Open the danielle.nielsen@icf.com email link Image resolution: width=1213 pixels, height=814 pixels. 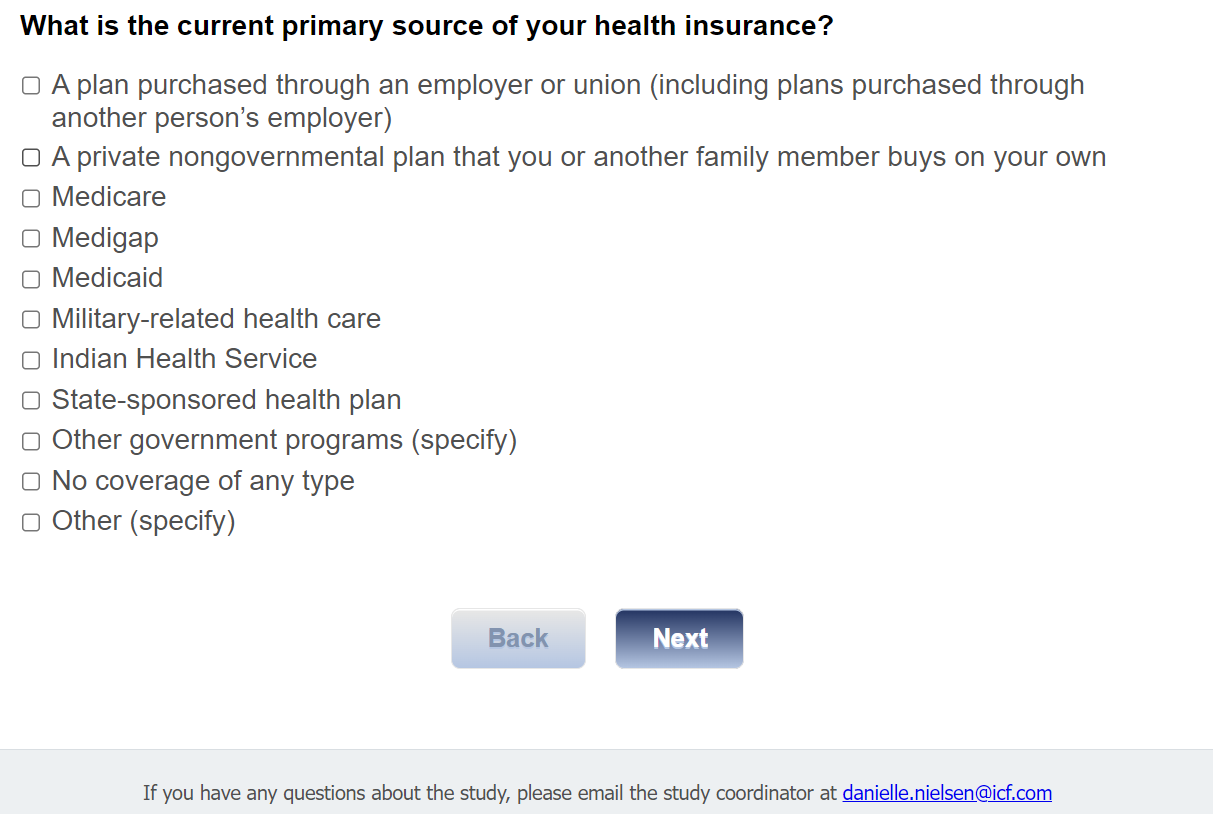(946, 793)
